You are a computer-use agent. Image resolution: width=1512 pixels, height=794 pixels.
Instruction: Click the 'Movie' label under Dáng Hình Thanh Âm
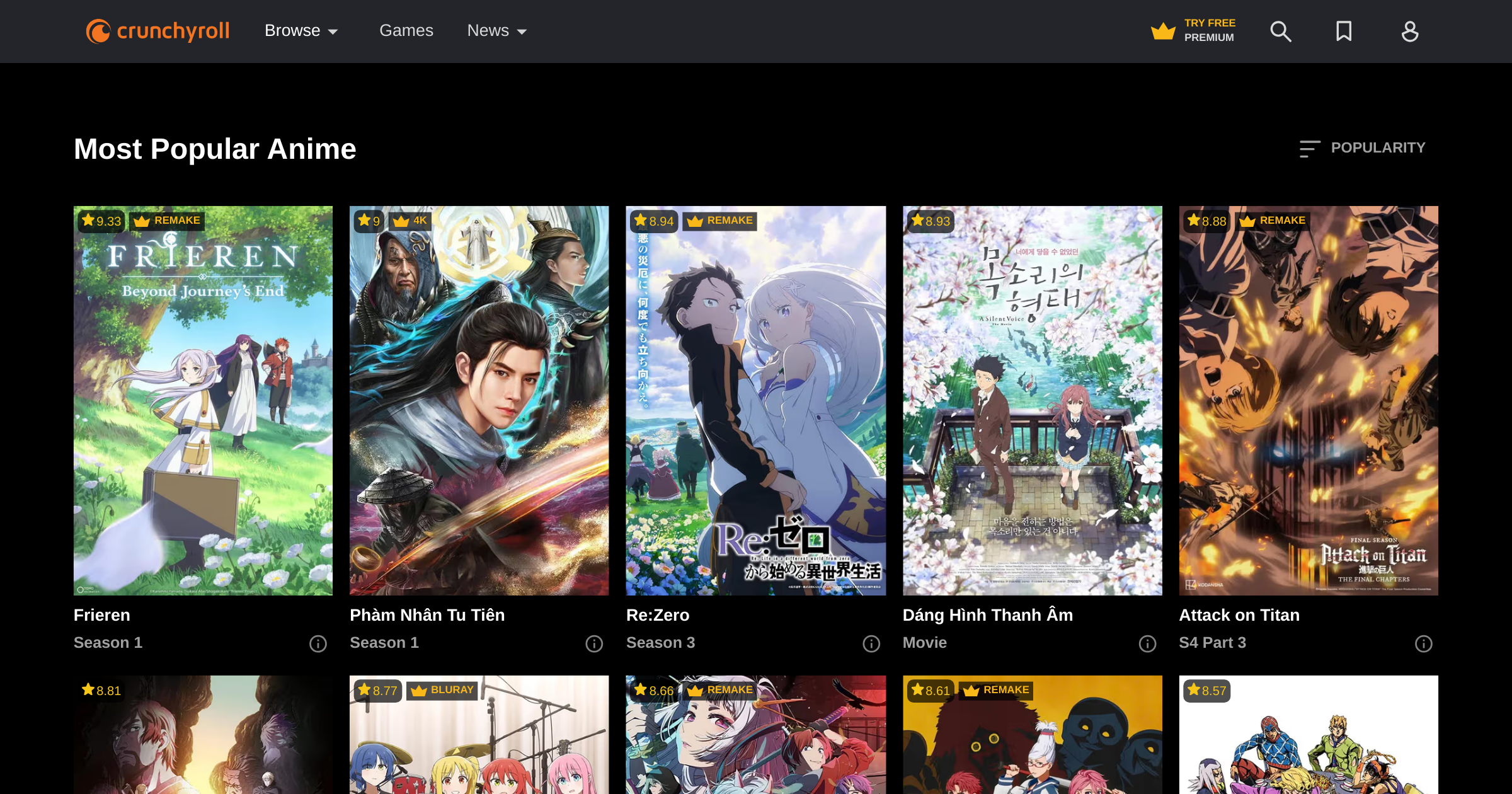925,643
